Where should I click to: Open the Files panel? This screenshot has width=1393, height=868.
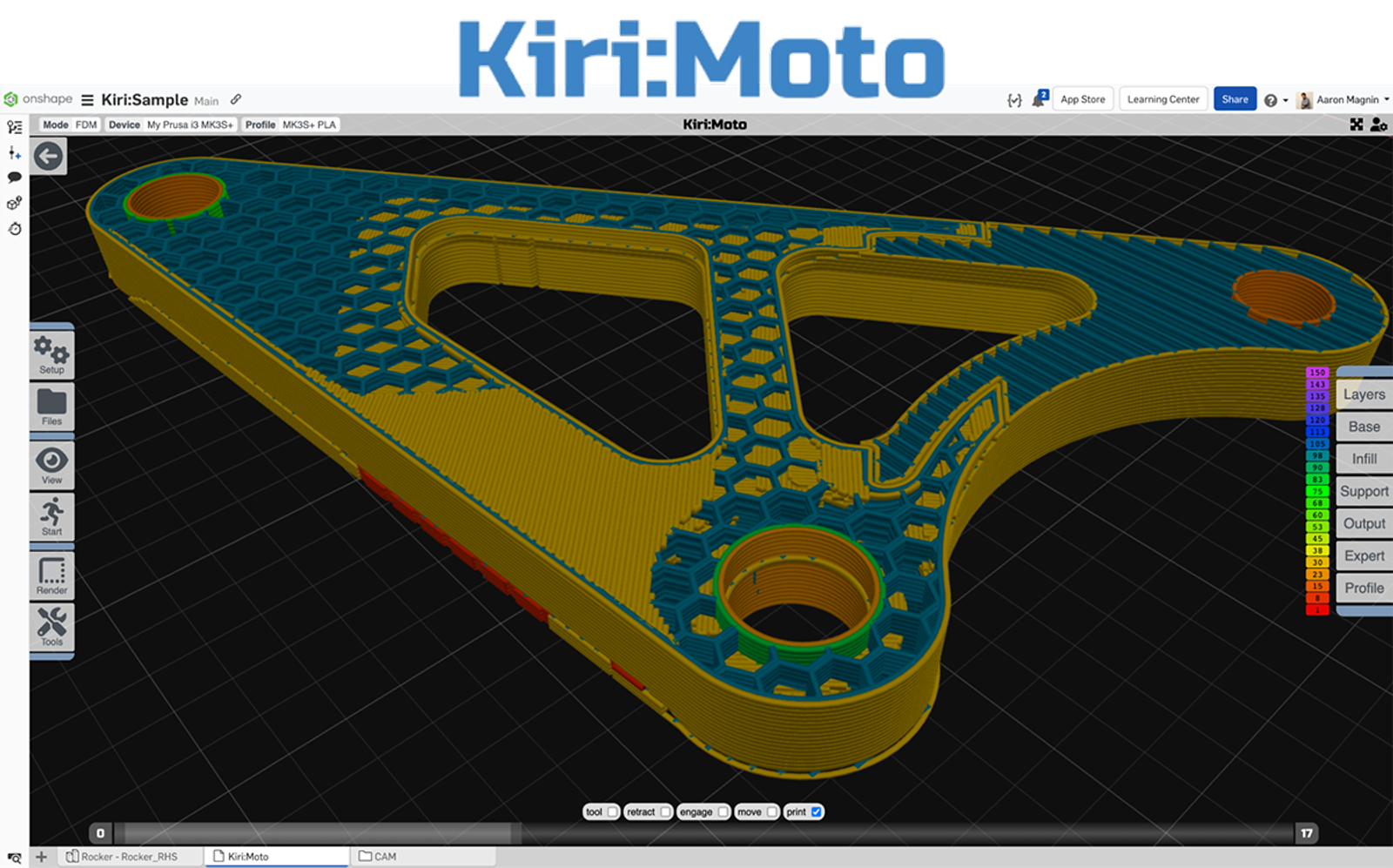pos(51,406)
